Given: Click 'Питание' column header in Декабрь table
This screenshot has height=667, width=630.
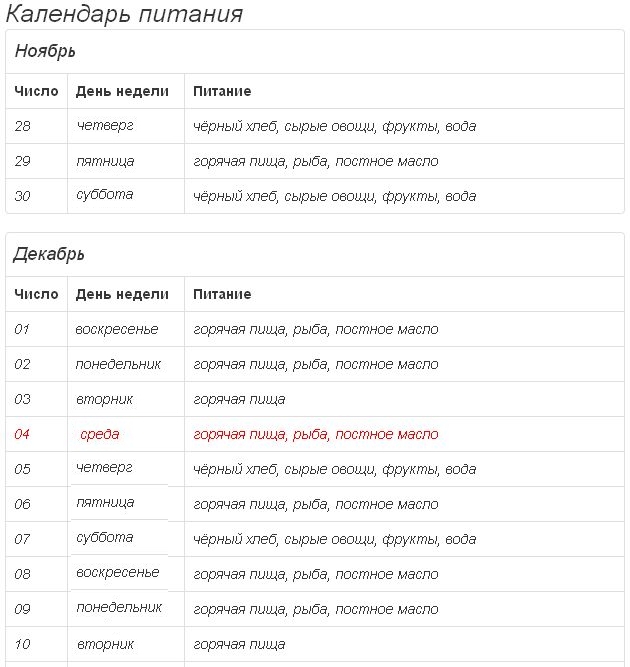Looking at the screenshot, I should tap(222, 294).
